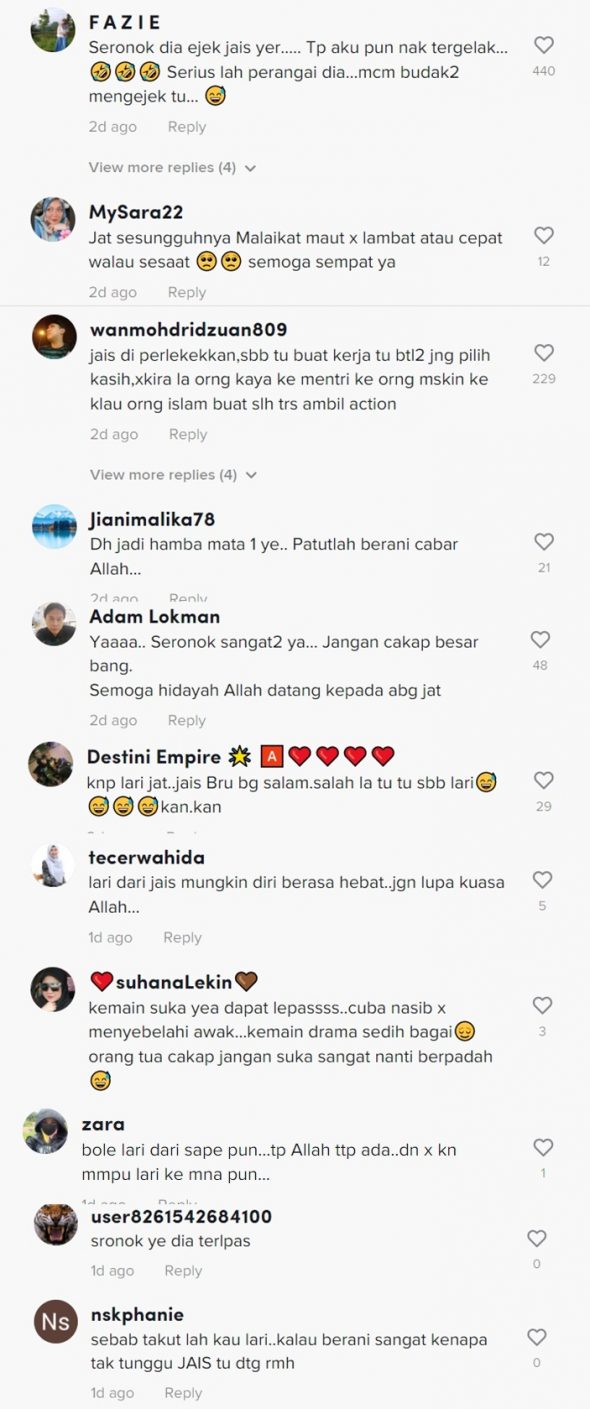
Task: Open FAZIE's profile picture
Action: (52, 30)
